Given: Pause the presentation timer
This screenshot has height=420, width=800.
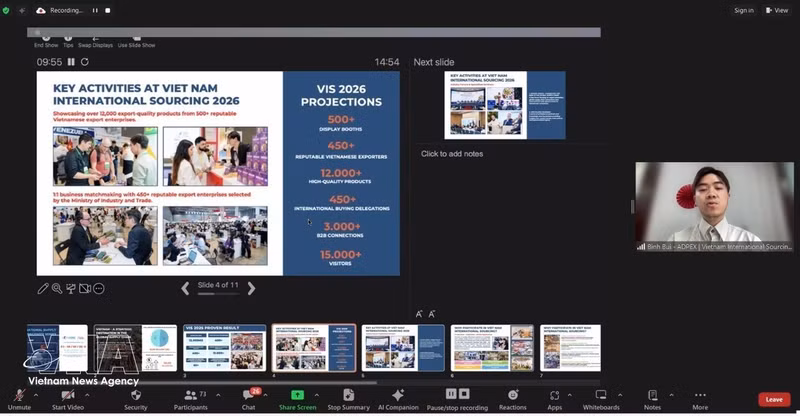Looking at the screenshot, I should click(71, 62).
